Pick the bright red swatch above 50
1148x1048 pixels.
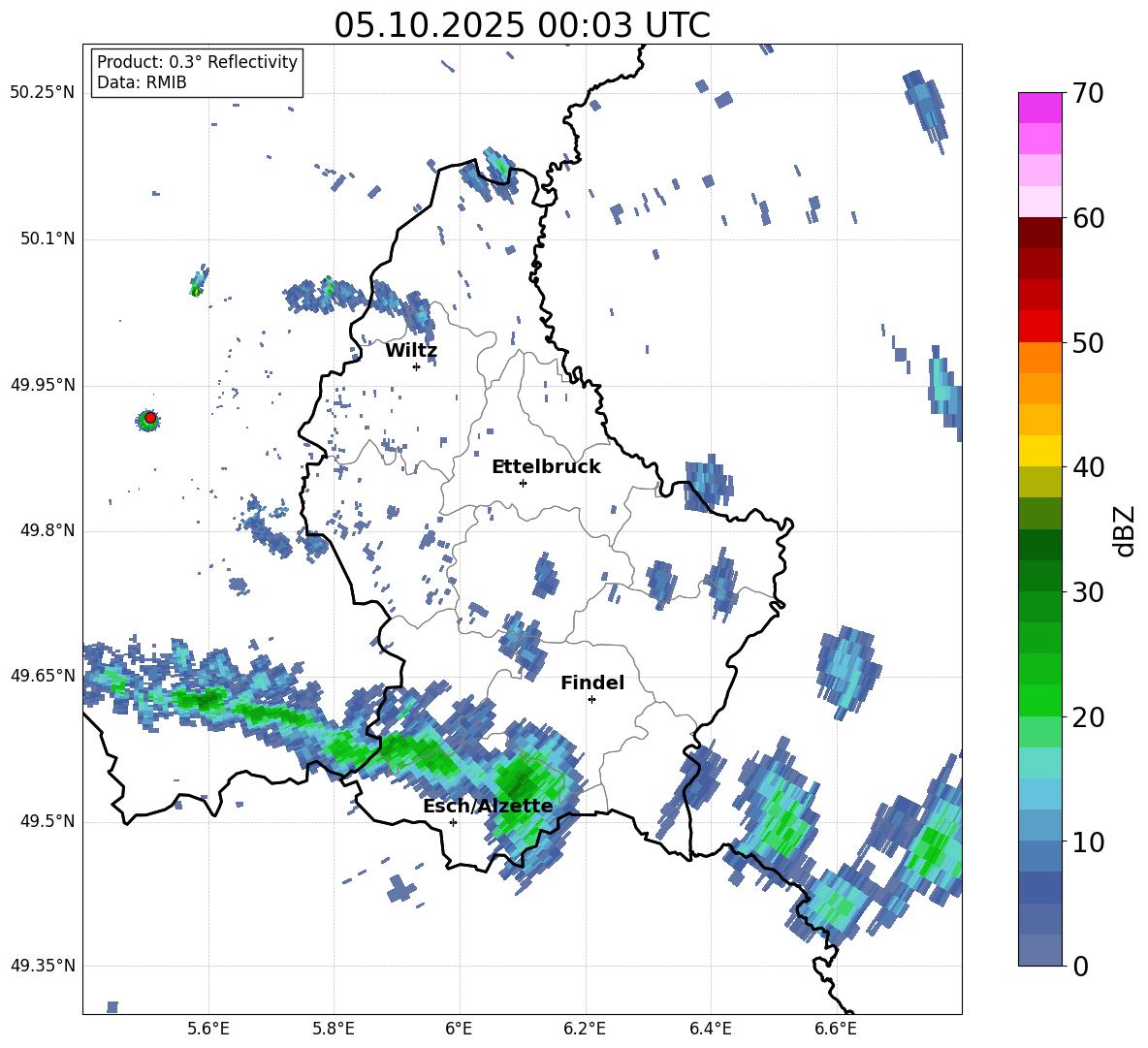1039,327
